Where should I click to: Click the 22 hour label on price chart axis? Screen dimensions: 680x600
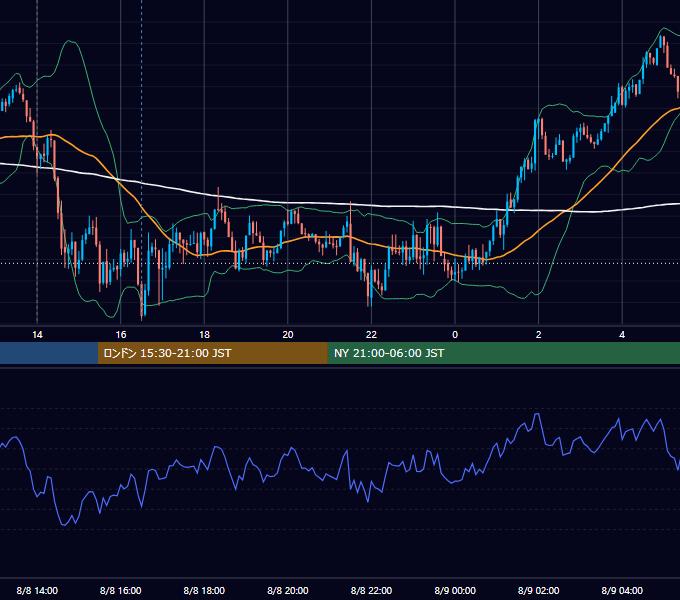(371, 335)
